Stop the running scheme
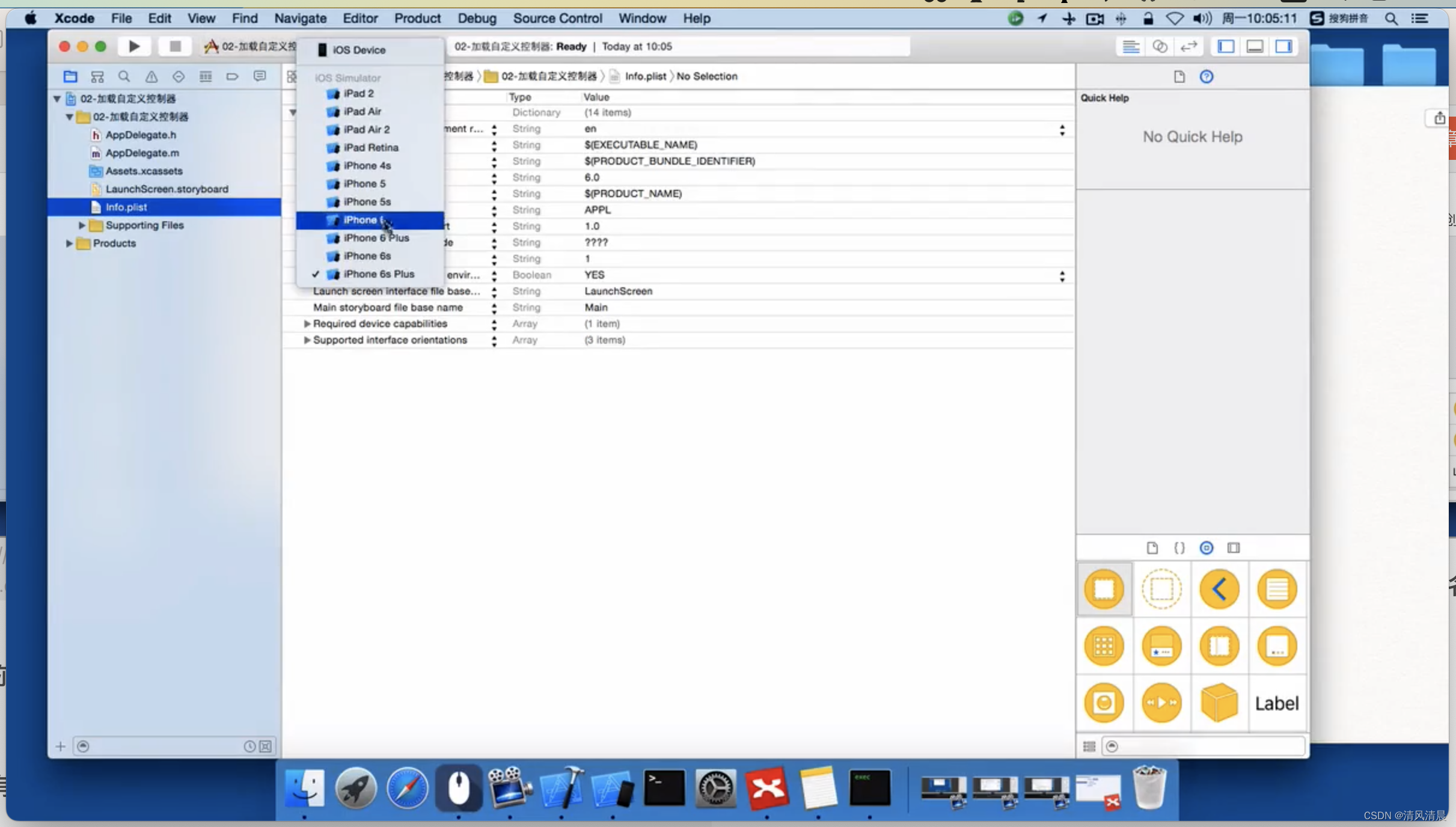Viewport: 1456px width, 827px height. (175, 46)
